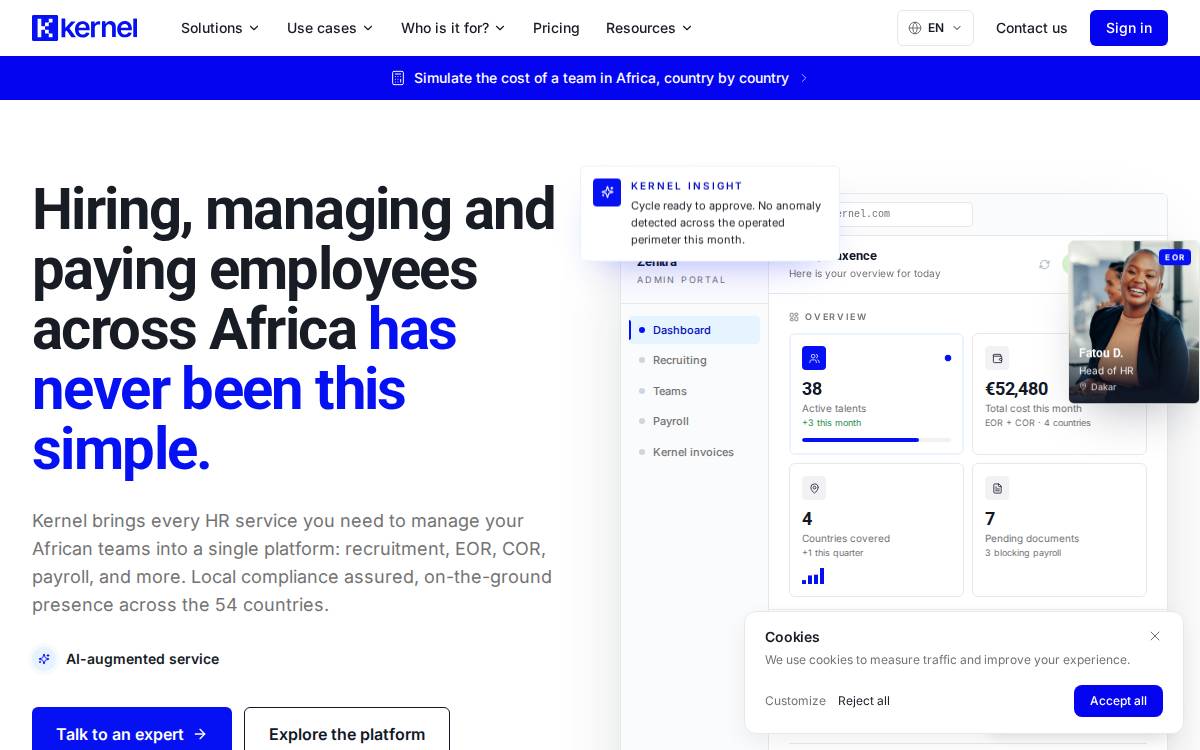This screenshot has width=1200, height=750.
Task: Click the banner's chevron arrow
Action: (803, 78)
